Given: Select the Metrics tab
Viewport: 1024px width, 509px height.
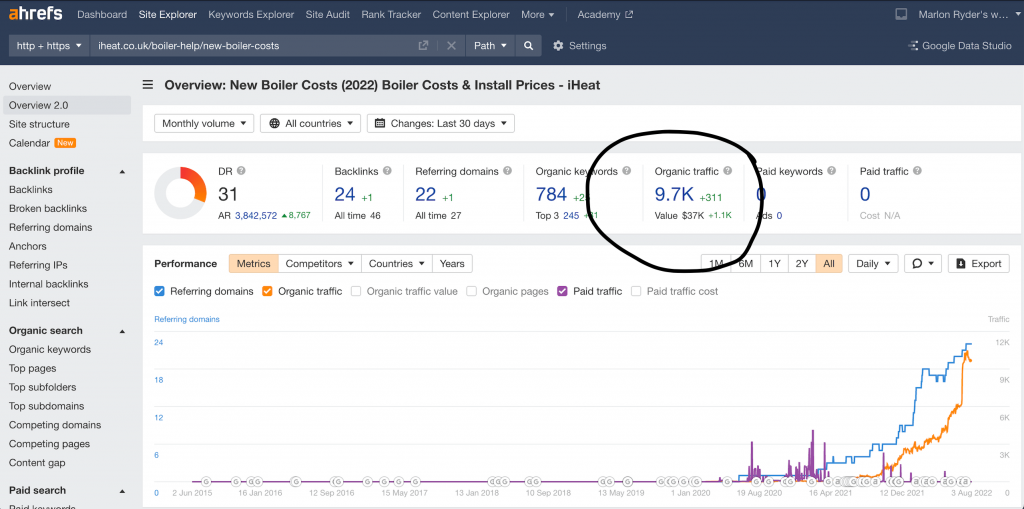Looking at the screenshot, I should click(253, 263).
